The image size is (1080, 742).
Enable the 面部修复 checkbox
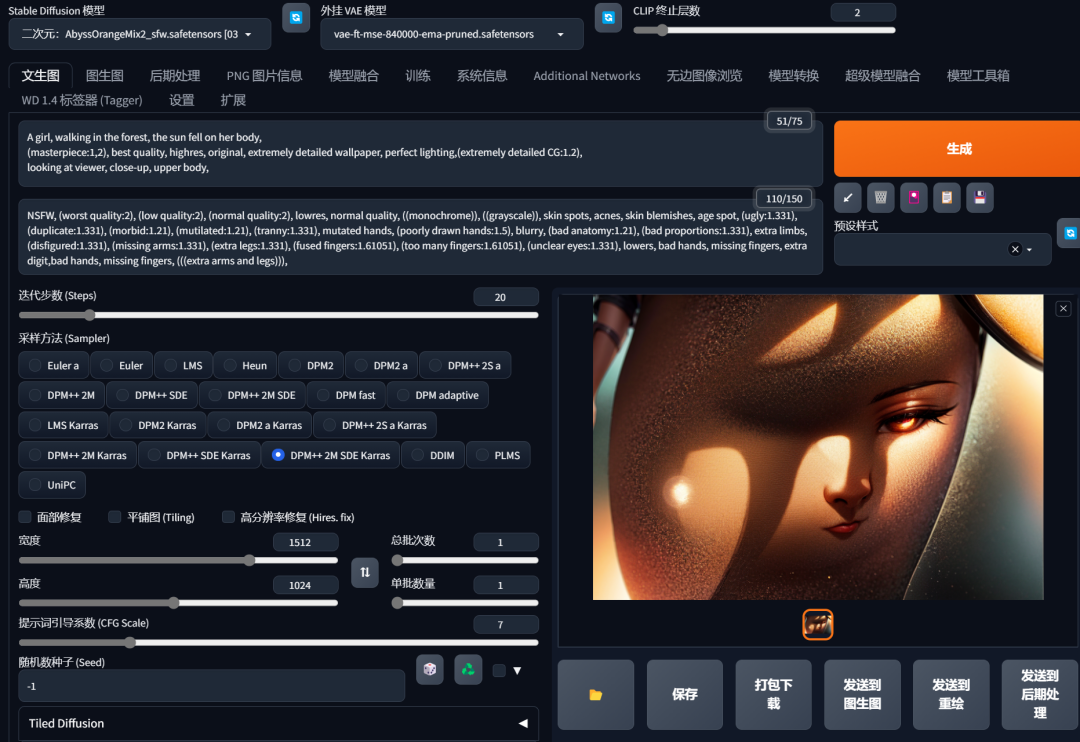pos(25,517)
